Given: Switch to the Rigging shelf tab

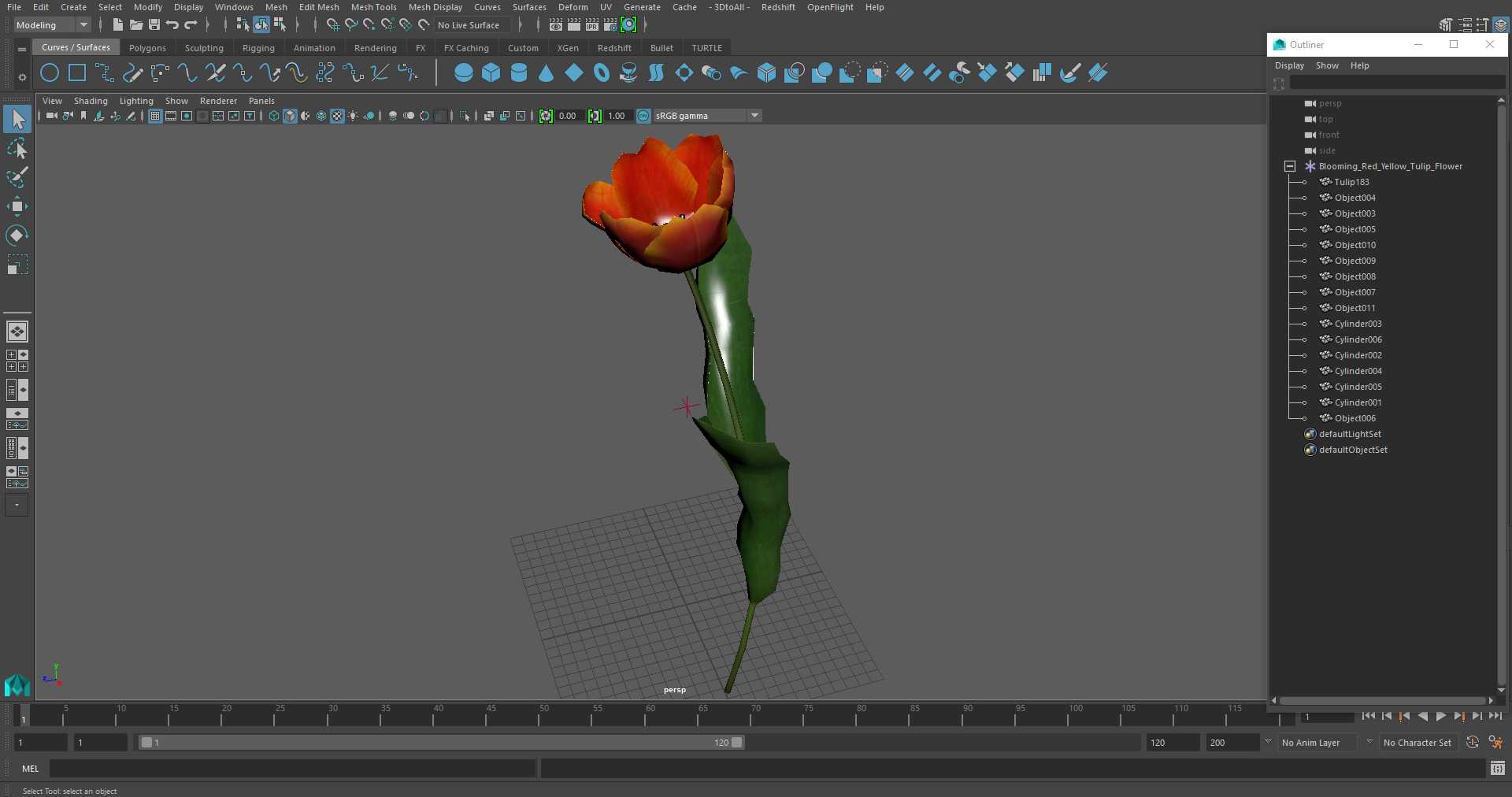Looking at the screenshot, I should (258, 48).
